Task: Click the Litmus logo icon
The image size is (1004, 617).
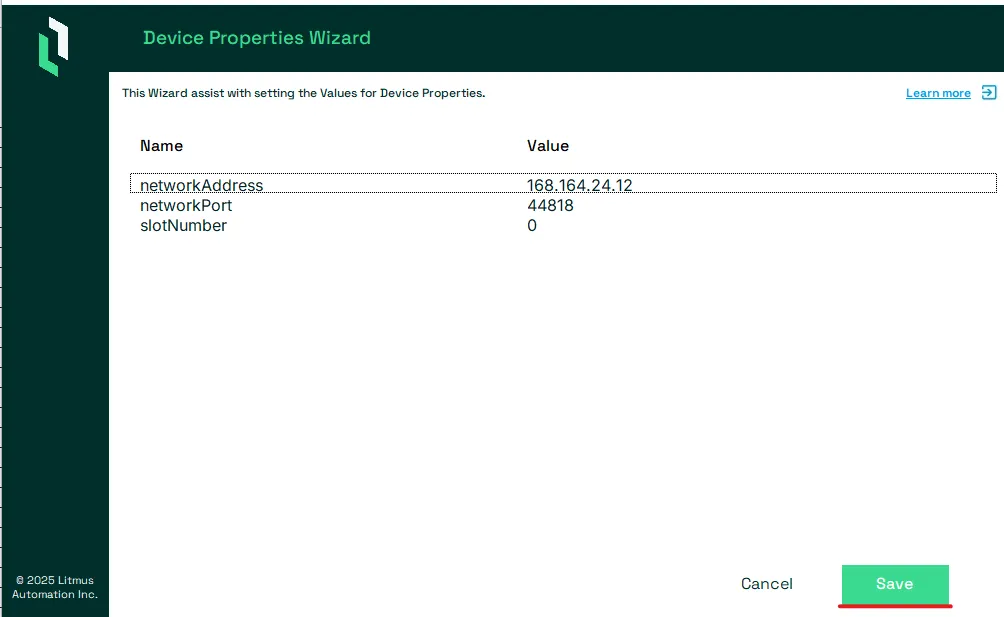Action: click(53, 47)
